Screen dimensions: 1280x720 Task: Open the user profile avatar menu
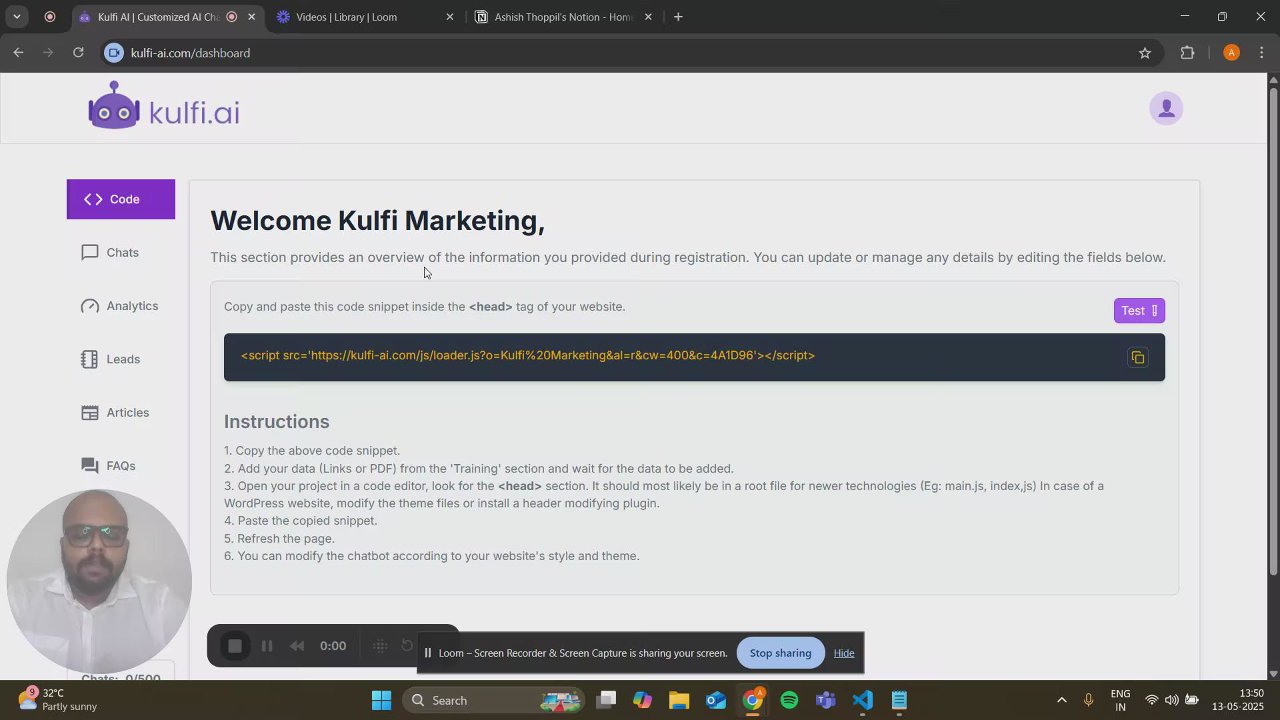coord(1166,108)
